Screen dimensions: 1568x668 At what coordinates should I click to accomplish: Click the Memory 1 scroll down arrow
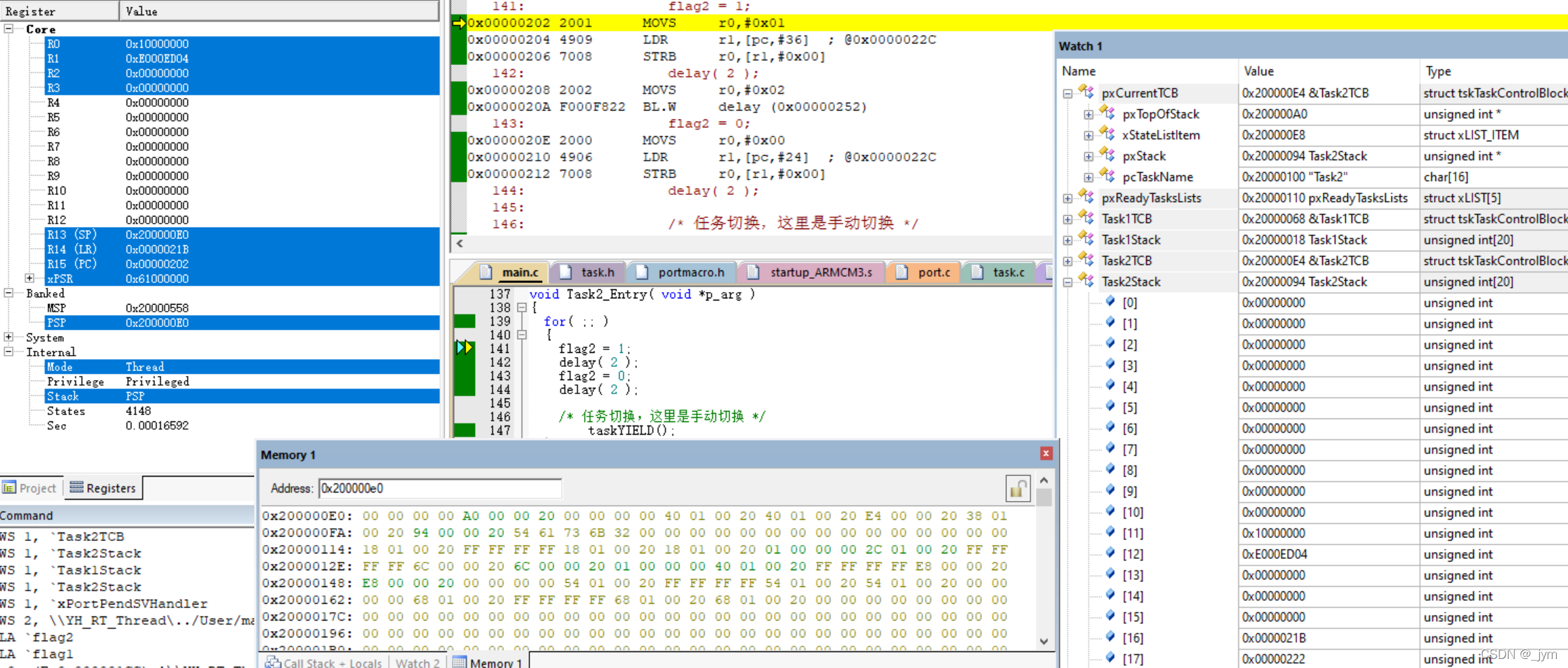click(1043, 641)
